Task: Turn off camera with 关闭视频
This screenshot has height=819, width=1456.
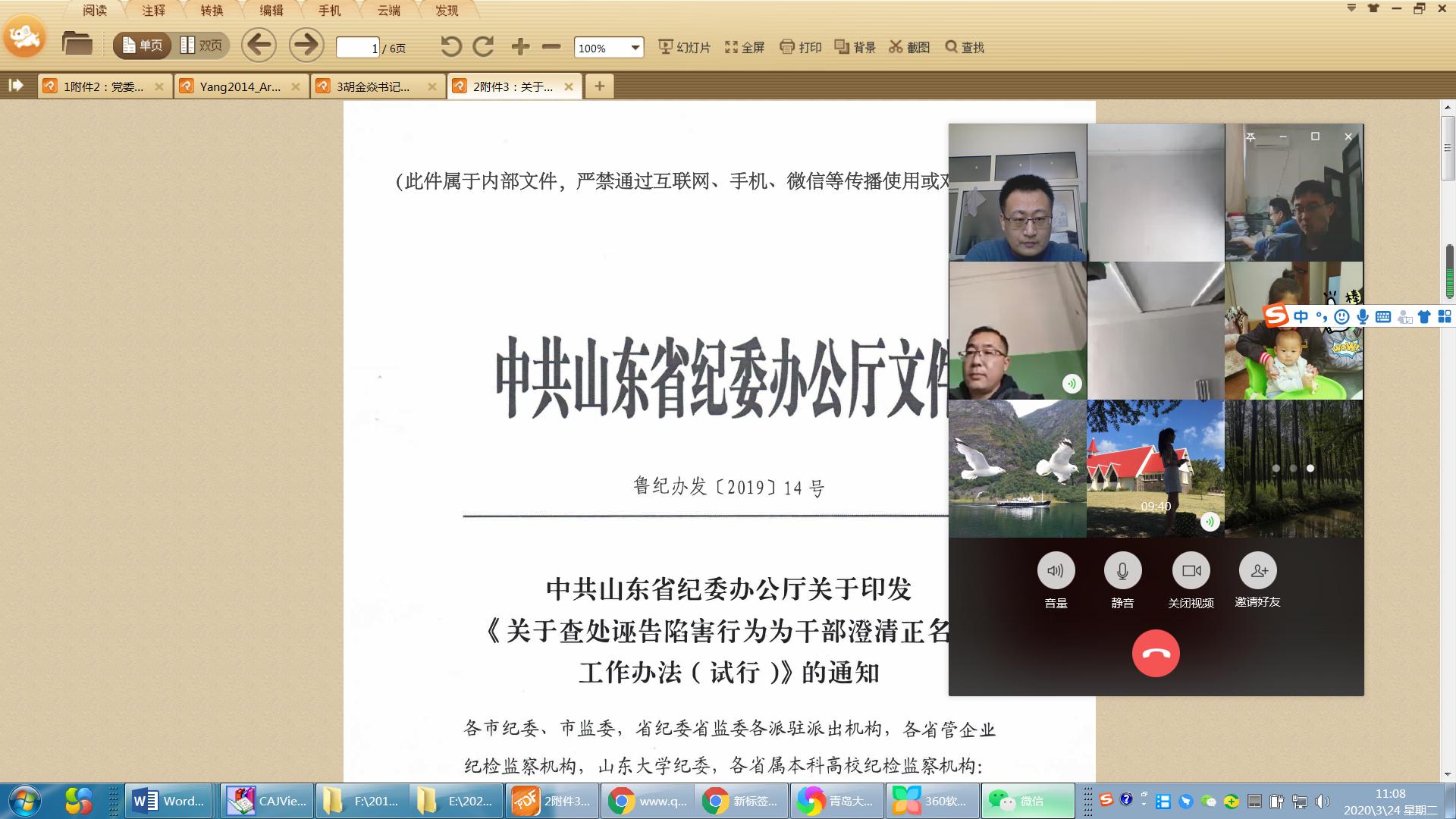Action: 1191,572
